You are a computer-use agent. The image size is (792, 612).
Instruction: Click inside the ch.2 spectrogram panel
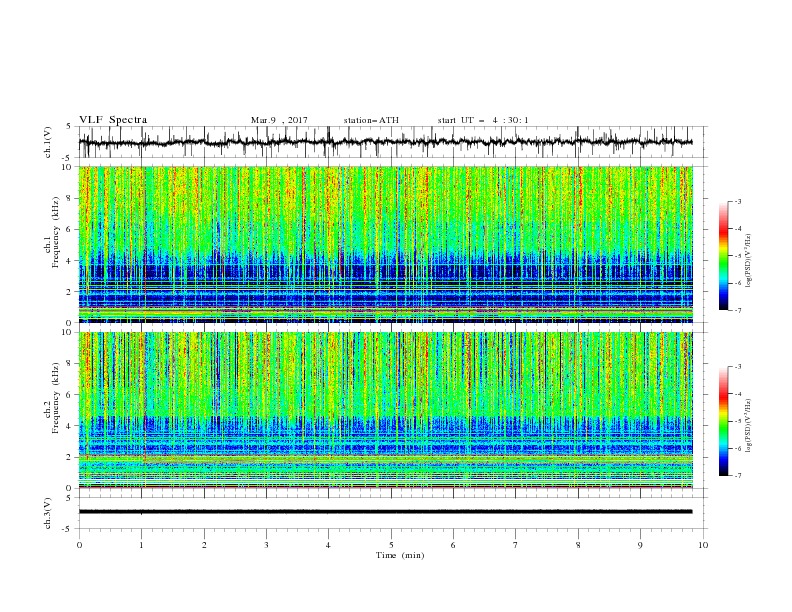click(x=386, y=410)
